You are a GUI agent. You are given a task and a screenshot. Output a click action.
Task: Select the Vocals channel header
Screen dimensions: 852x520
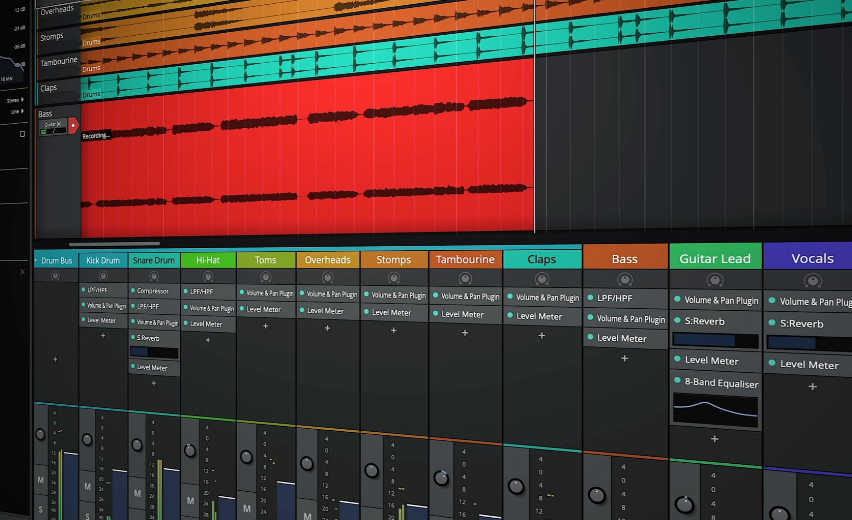point(811,258)
